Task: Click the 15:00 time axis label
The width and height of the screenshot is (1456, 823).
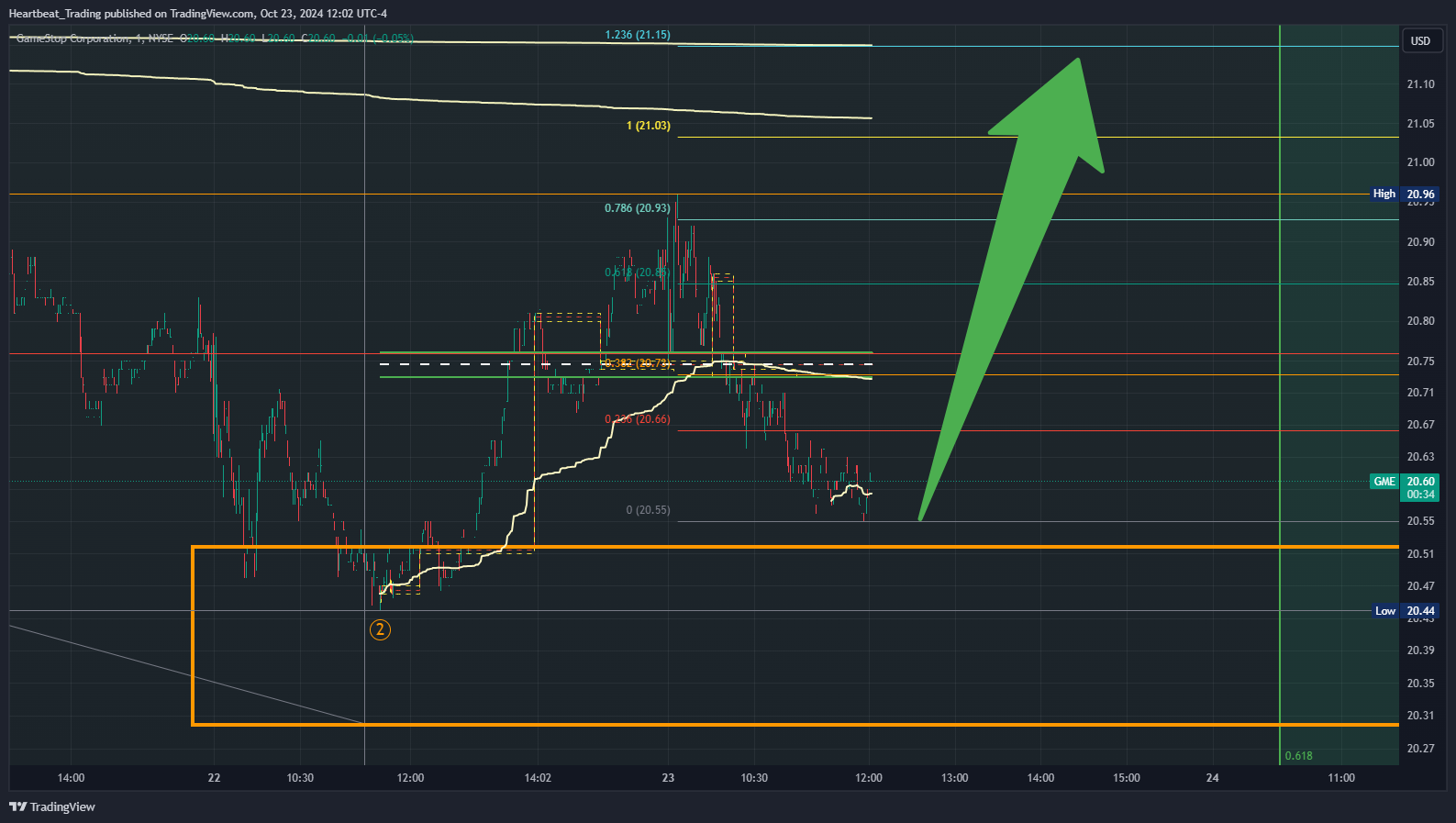Action: pyautogui.click(x=1127, y=778)
